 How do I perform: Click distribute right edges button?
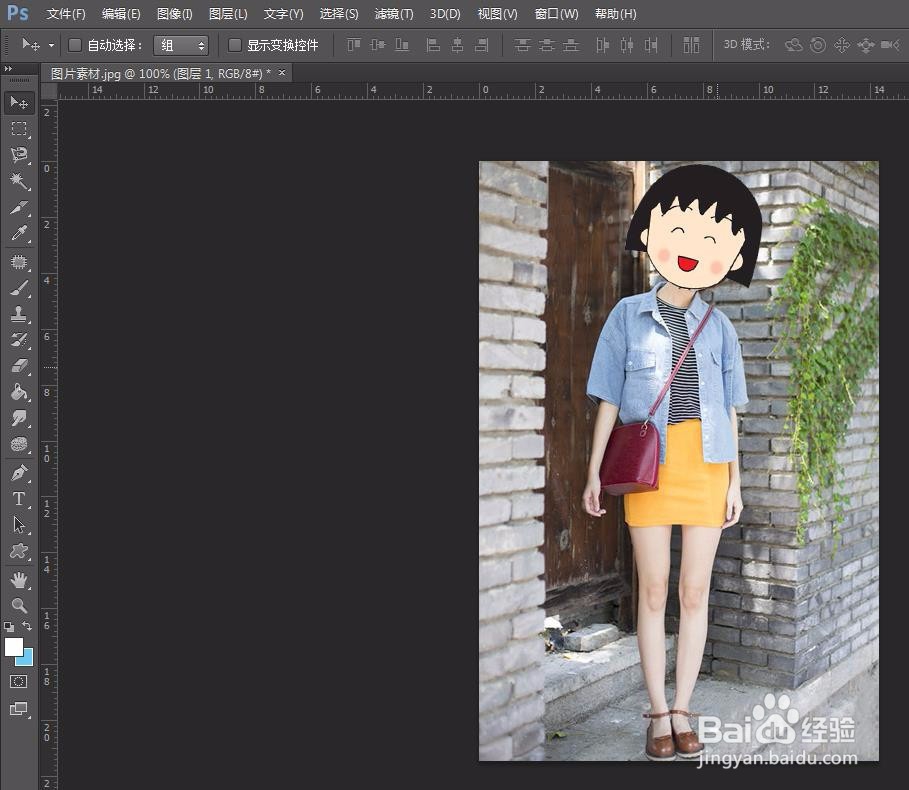(651, 45)
